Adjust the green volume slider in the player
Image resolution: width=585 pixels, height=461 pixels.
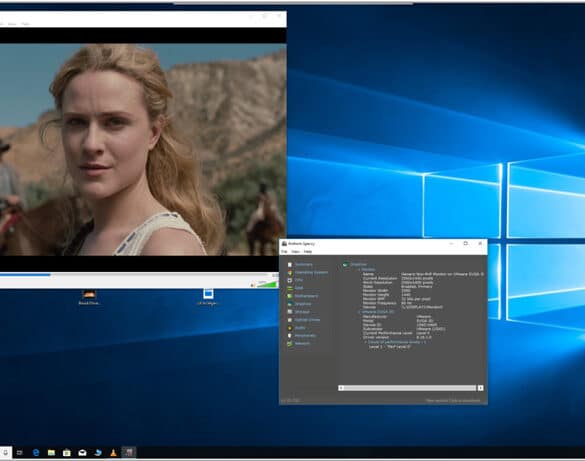(267, 285)
